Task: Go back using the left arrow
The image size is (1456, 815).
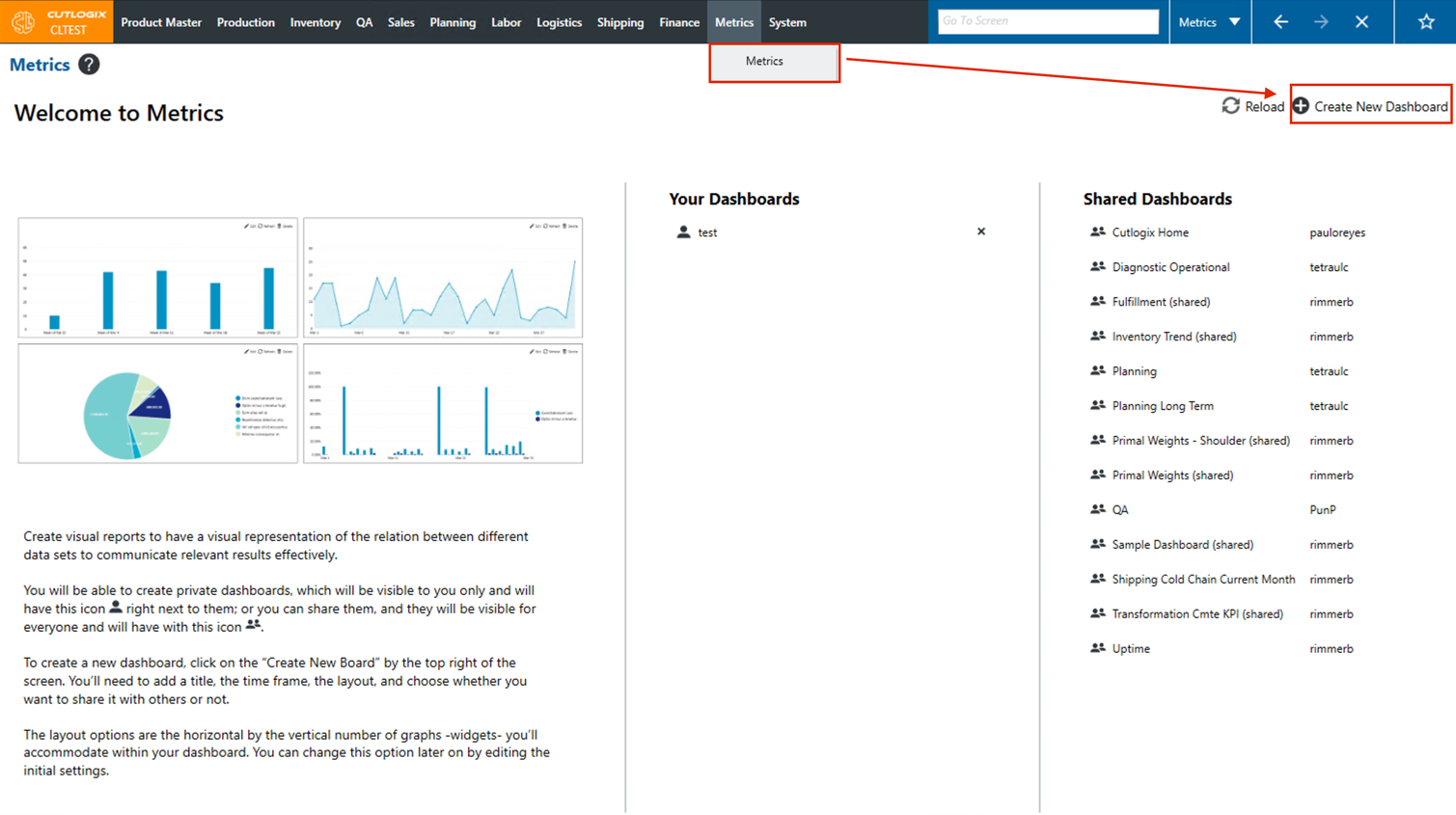Action: coord(1280,22)
